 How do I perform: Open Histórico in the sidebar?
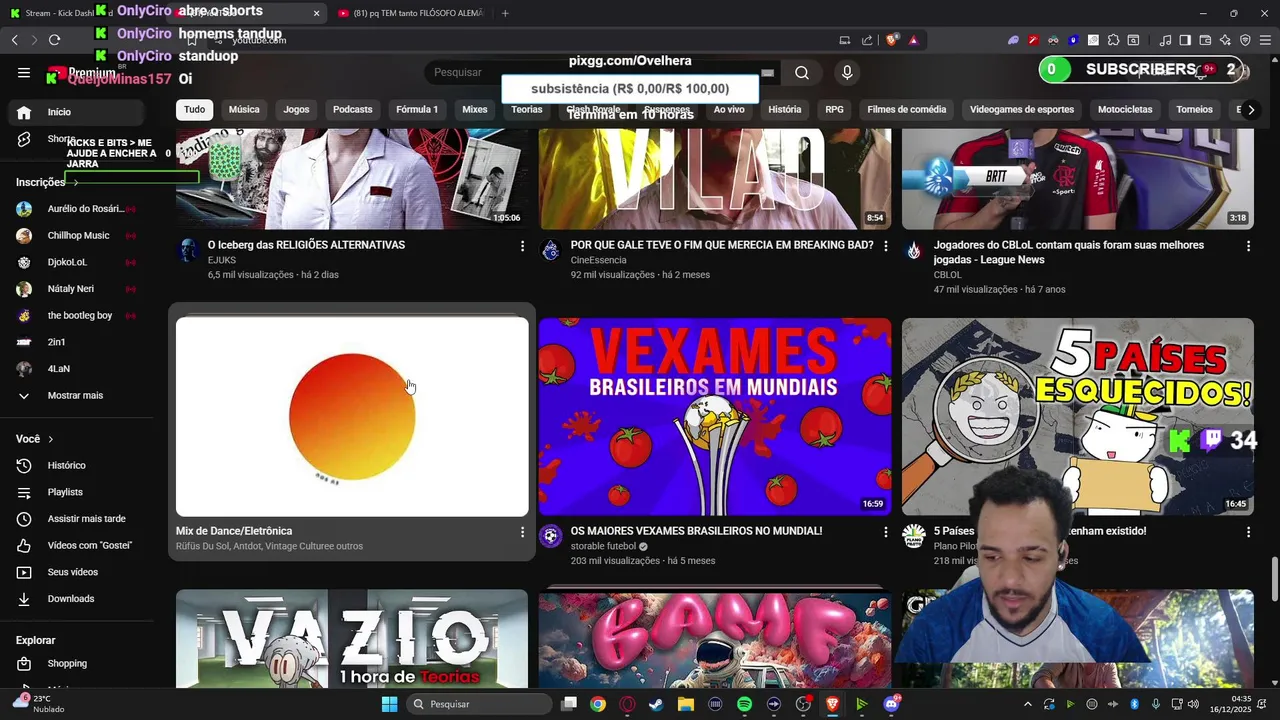(x=77, y=465)
